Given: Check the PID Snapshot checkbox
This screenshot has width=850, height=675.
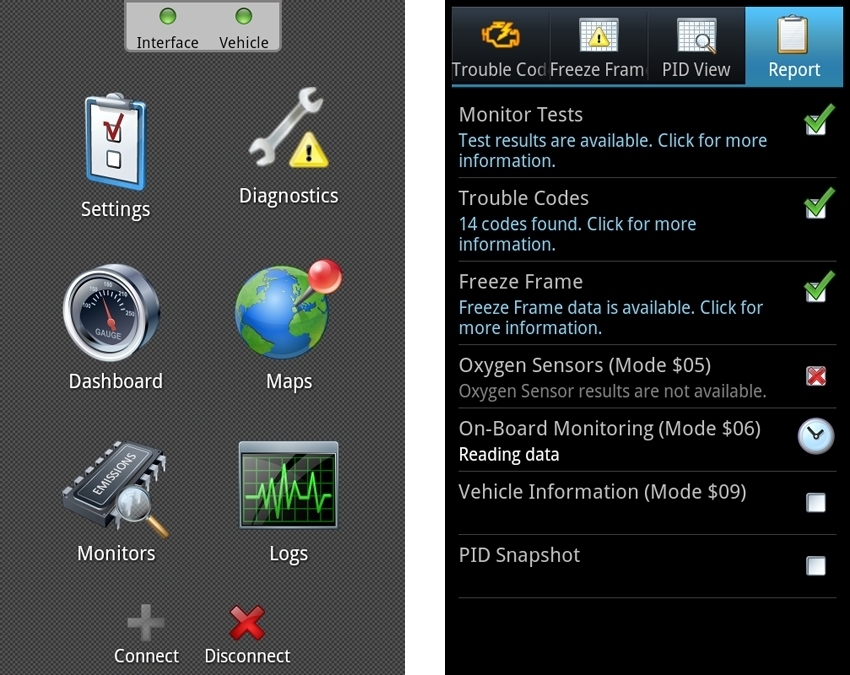Looking at the screenshot, I should [817, 565].
